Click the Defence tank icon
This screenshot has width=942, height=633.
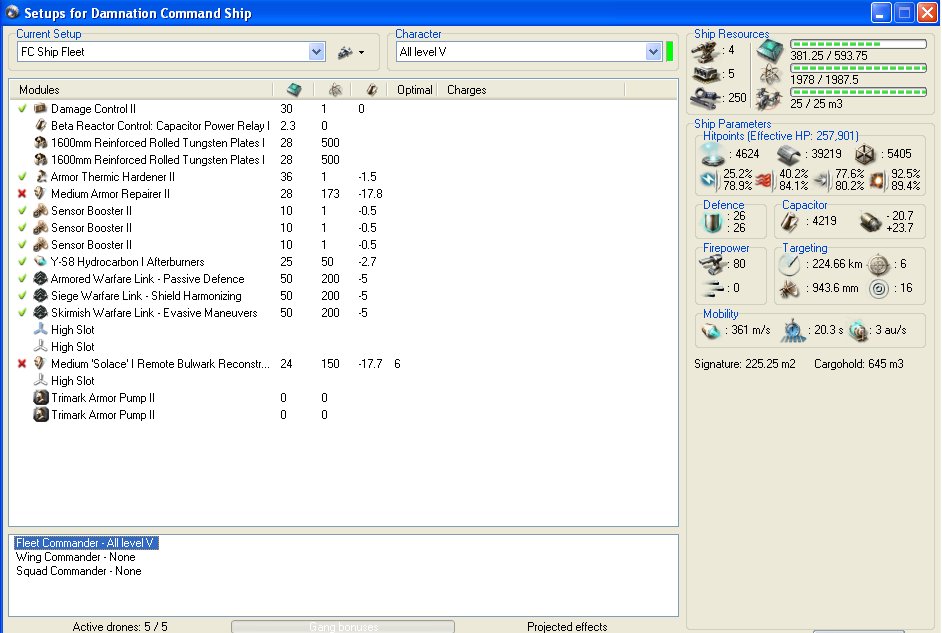tap(713, 222)
